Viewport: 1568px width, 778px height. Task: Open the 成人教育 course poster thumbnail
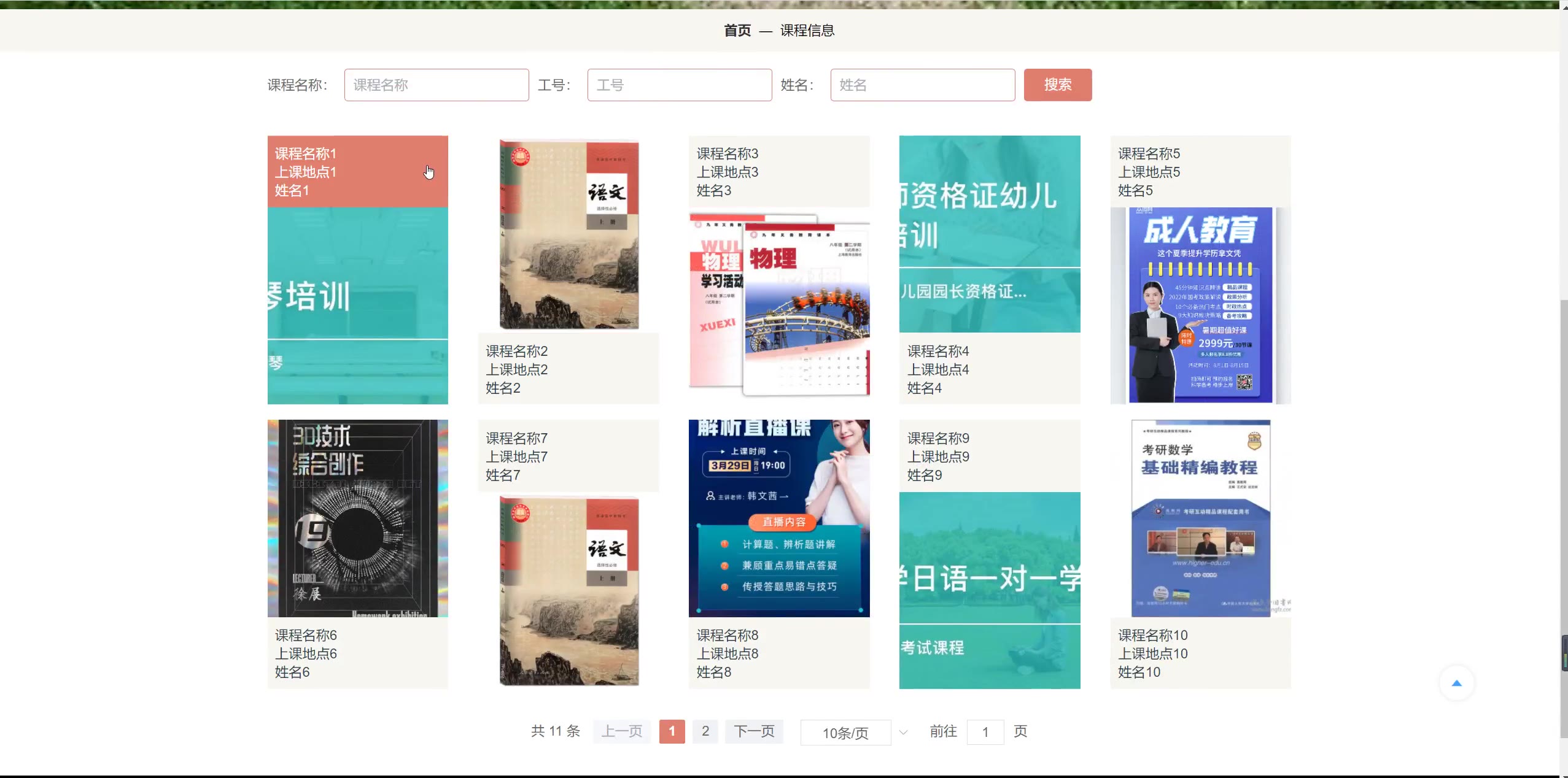click(1200, 305)
